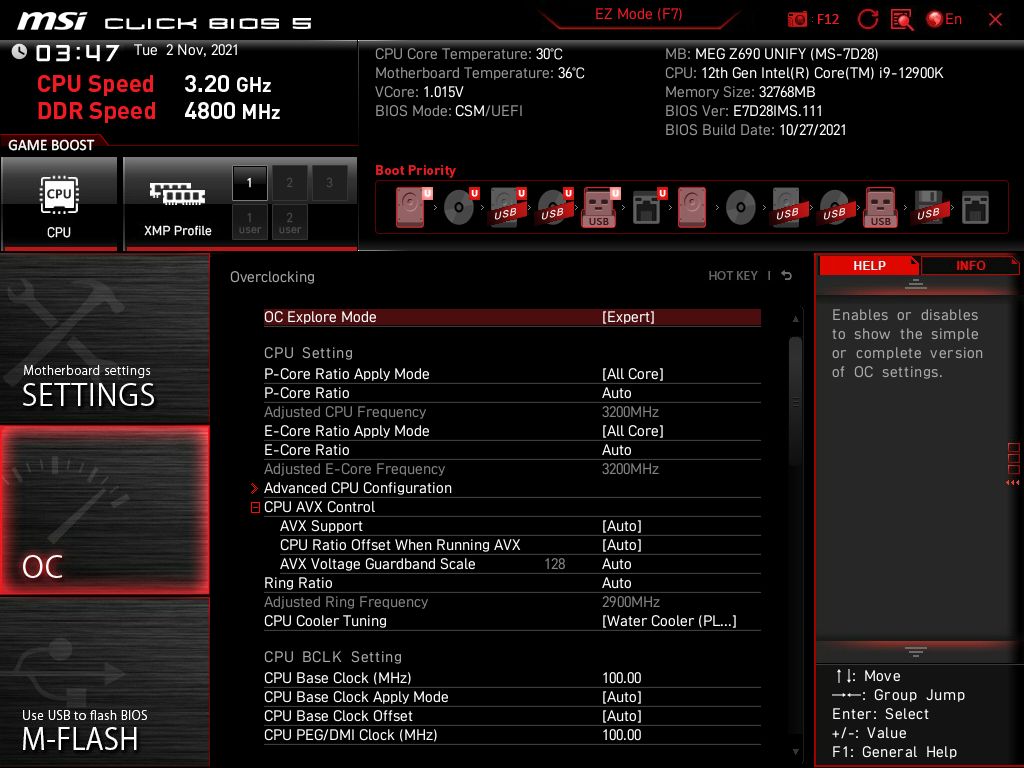Click the circular refresh icon in the top bar
1024x768 pixels.
click(x=867, y=19)
